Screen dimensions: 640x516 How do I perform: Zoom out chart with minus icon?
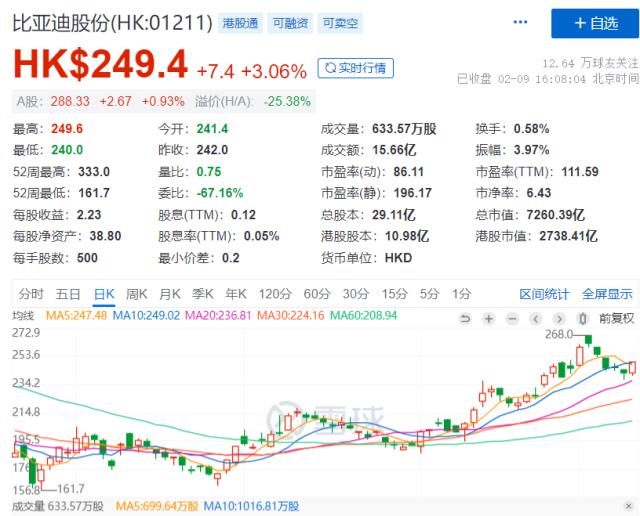[x=512, y=318]
